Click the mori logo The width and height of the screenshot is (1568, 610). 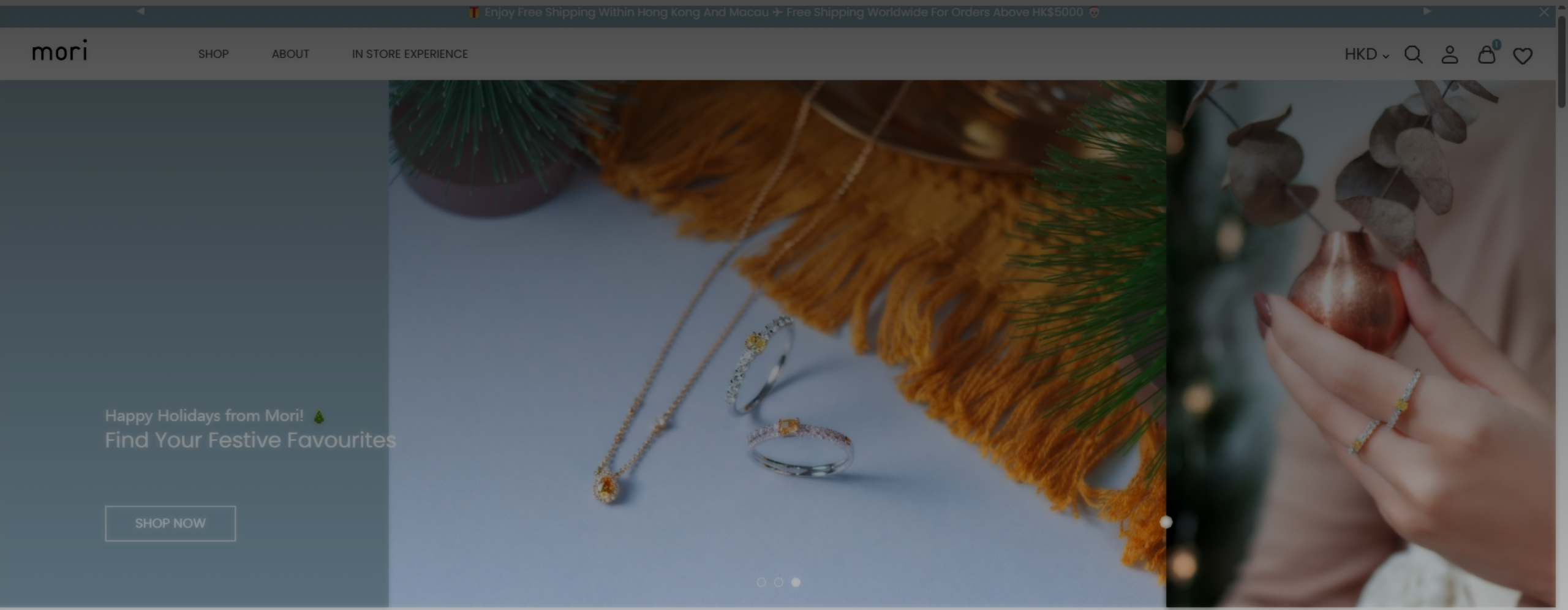(59, 51)
